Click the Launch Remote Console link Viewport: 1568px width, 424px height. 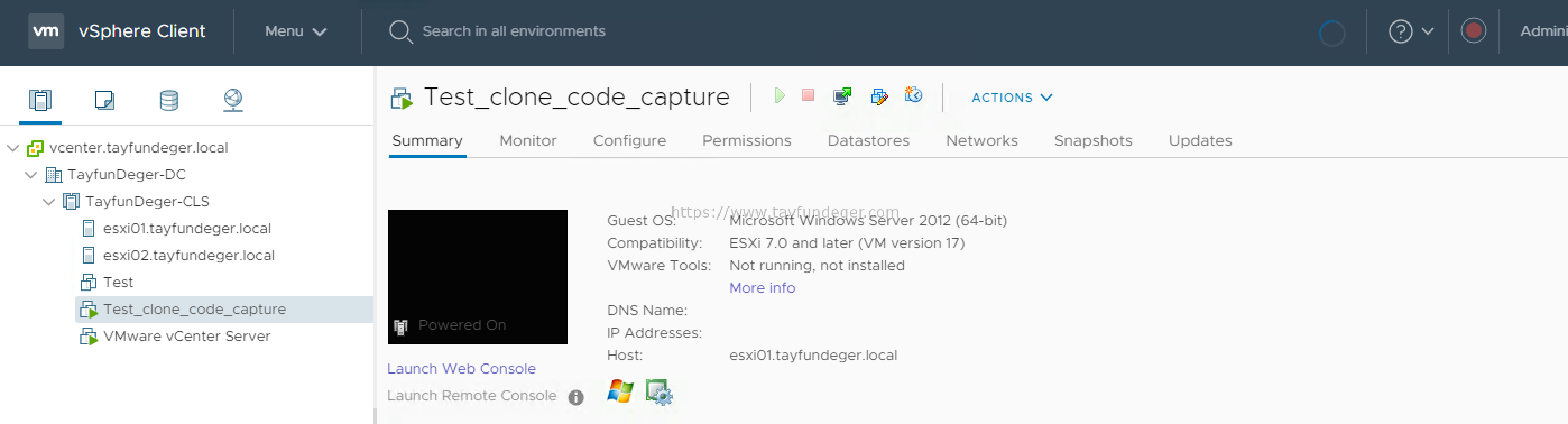tap(472, 395)
